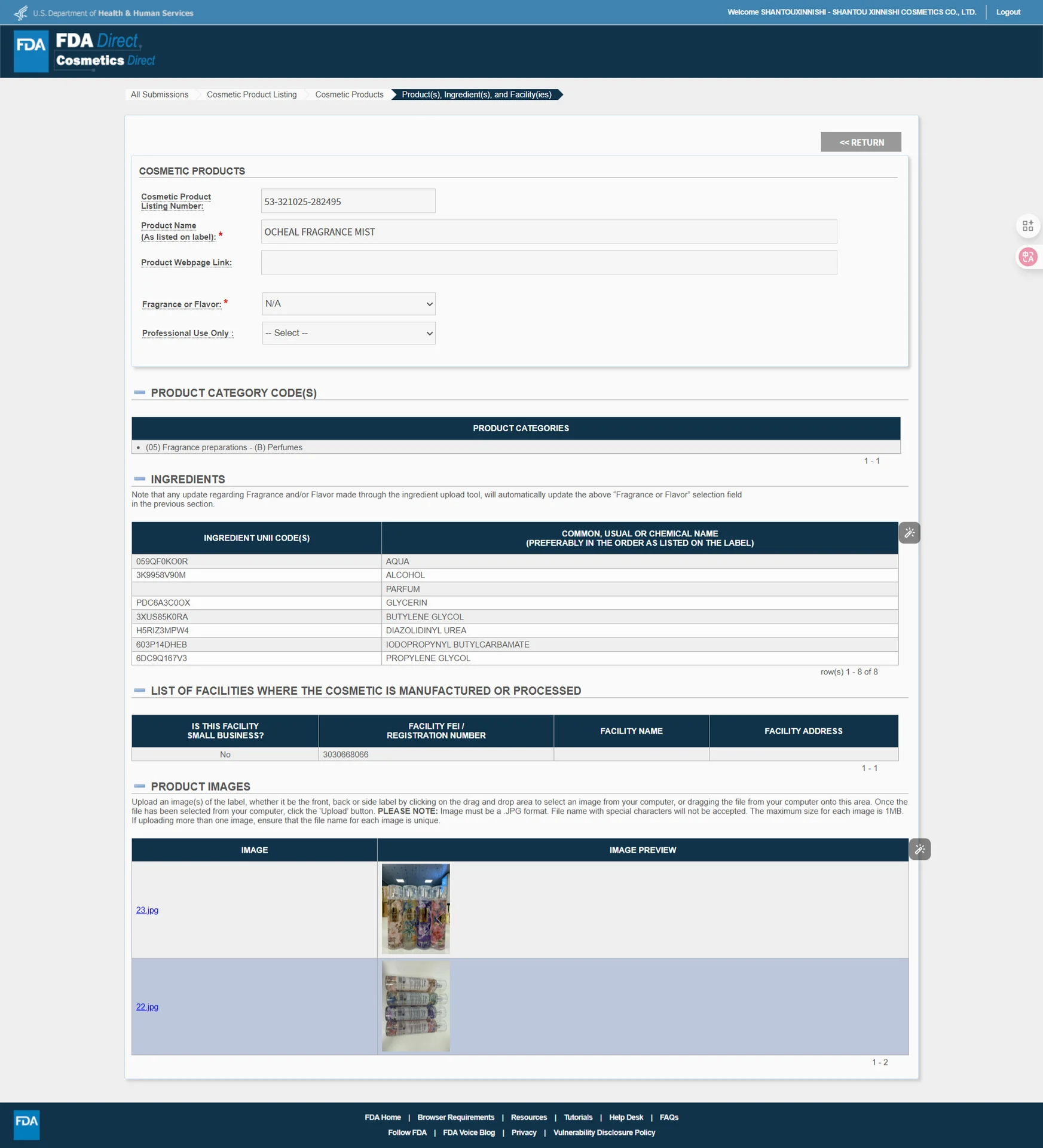Click the Common, Usual or Chemical Name header
Viewport: 1043px width, 1148px height.
tap(640, 538)
